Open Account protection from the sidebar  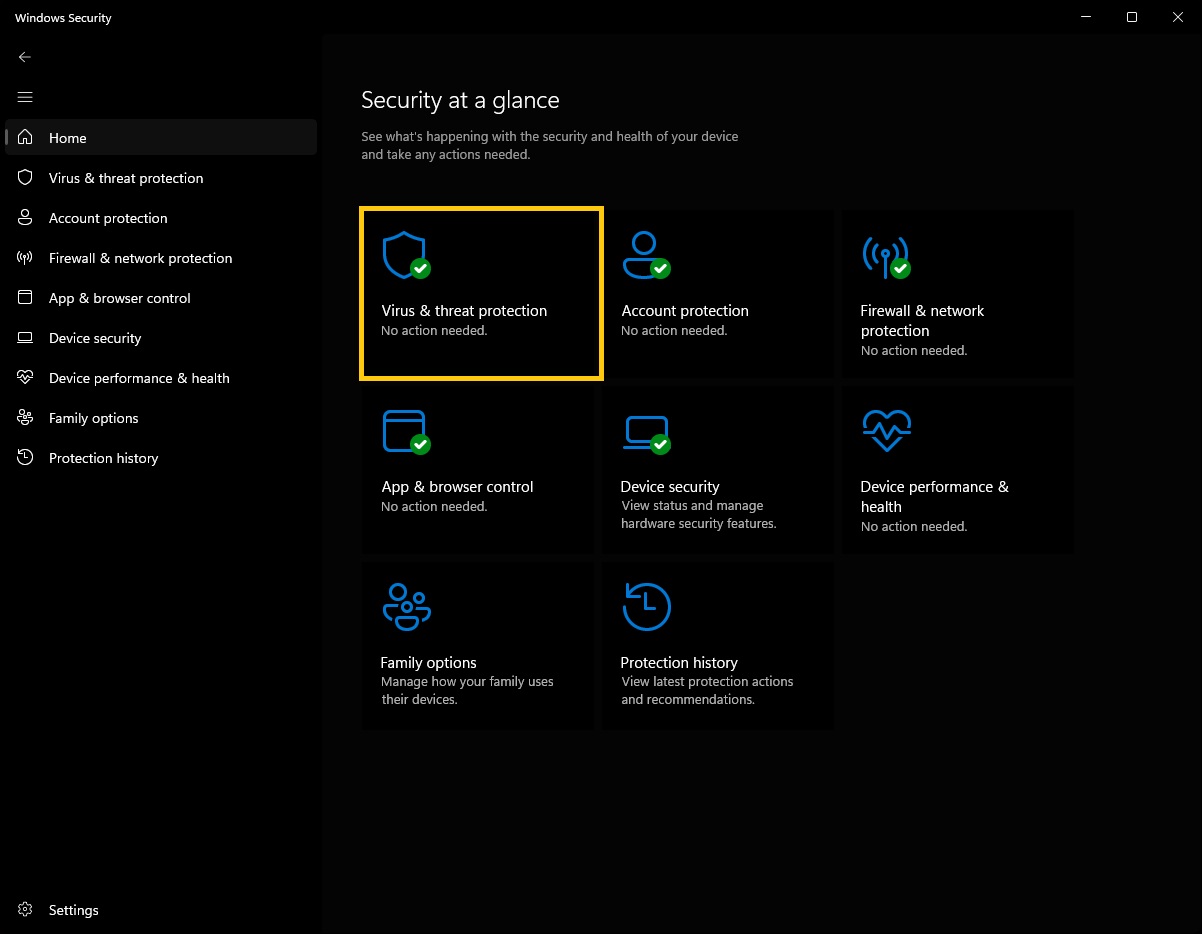click(x=108, y=218)
